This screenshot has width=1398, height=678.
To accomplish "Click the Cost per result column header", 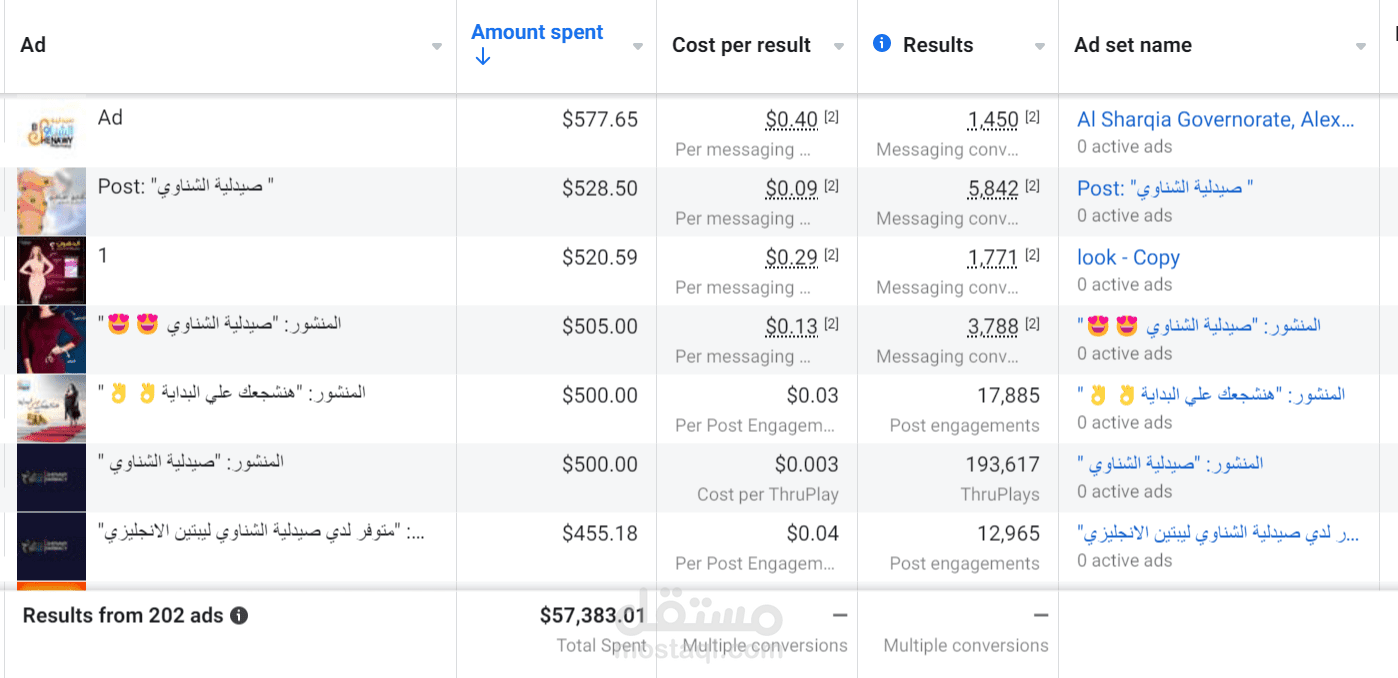I will coord(741,45).
